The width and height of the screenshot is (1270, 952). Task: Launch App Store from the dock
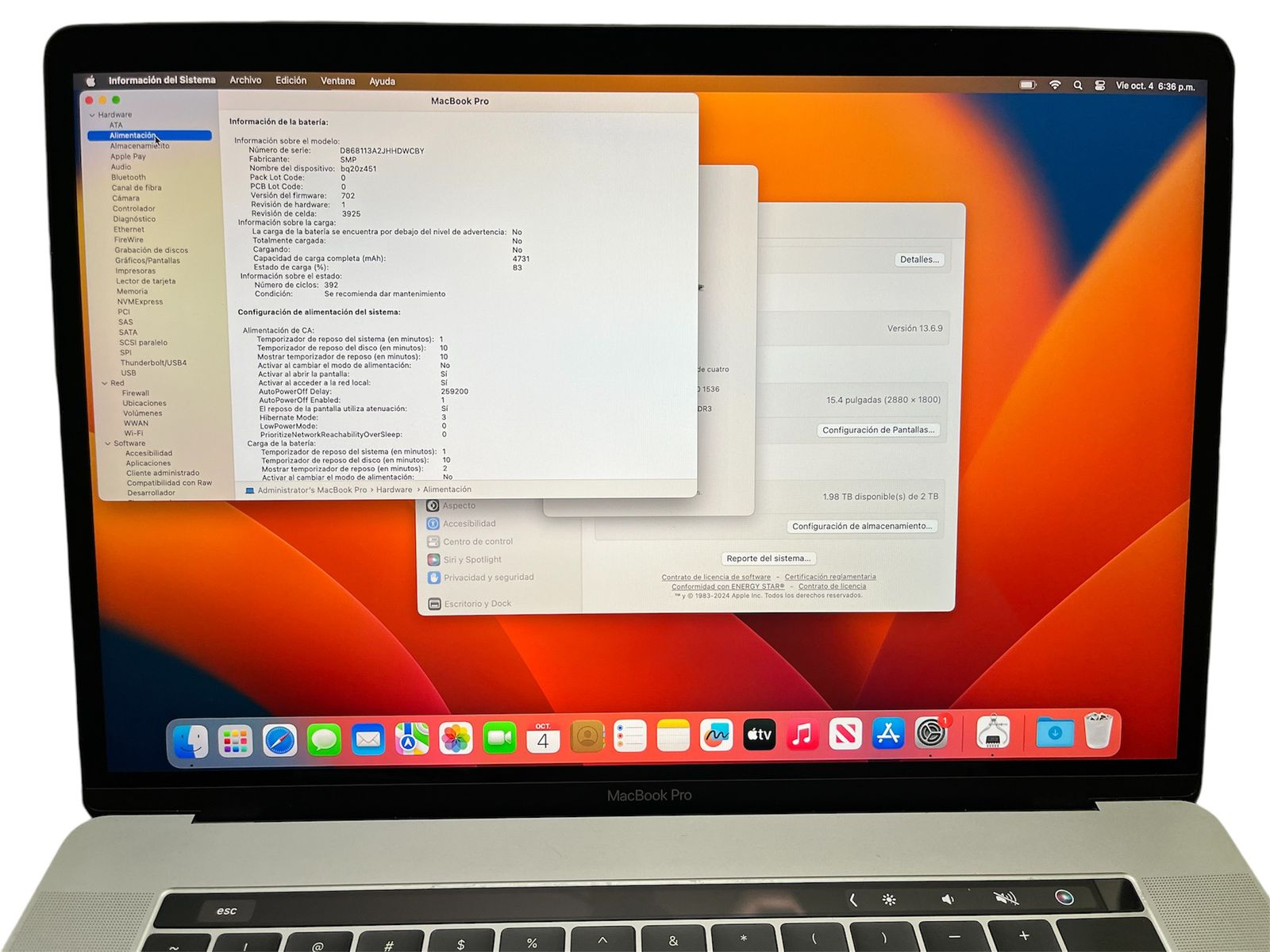tap(887, 735)
